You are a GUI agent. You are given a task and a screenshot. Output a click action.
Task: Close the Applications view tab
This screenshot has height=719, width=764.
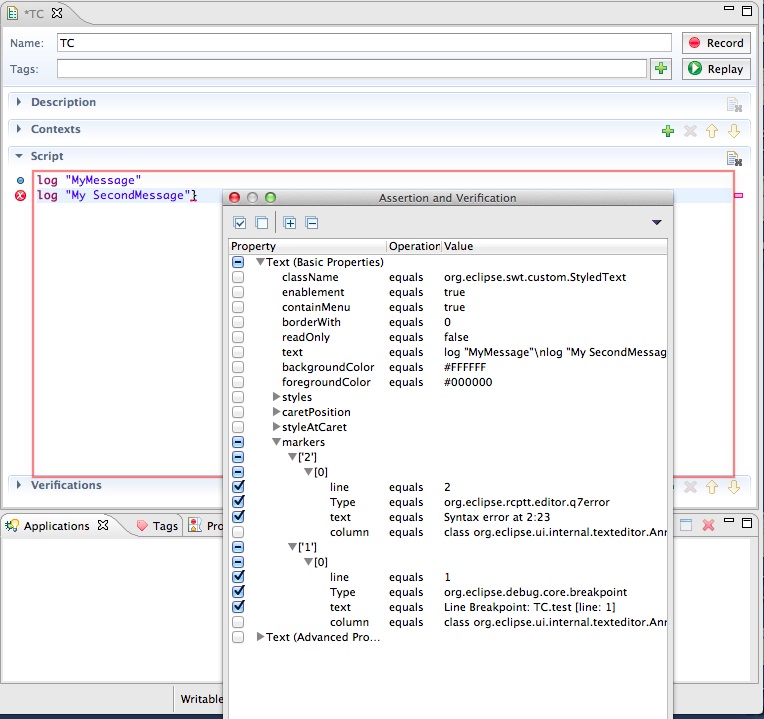103,525
